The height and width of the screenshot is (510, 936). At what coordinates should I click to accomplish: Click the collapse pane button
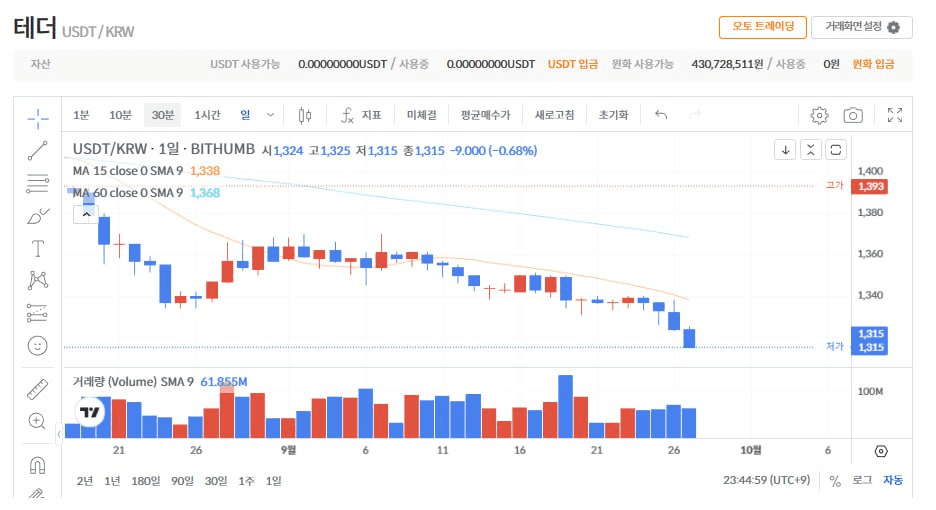pyautogui.click(x=811, y=150)
